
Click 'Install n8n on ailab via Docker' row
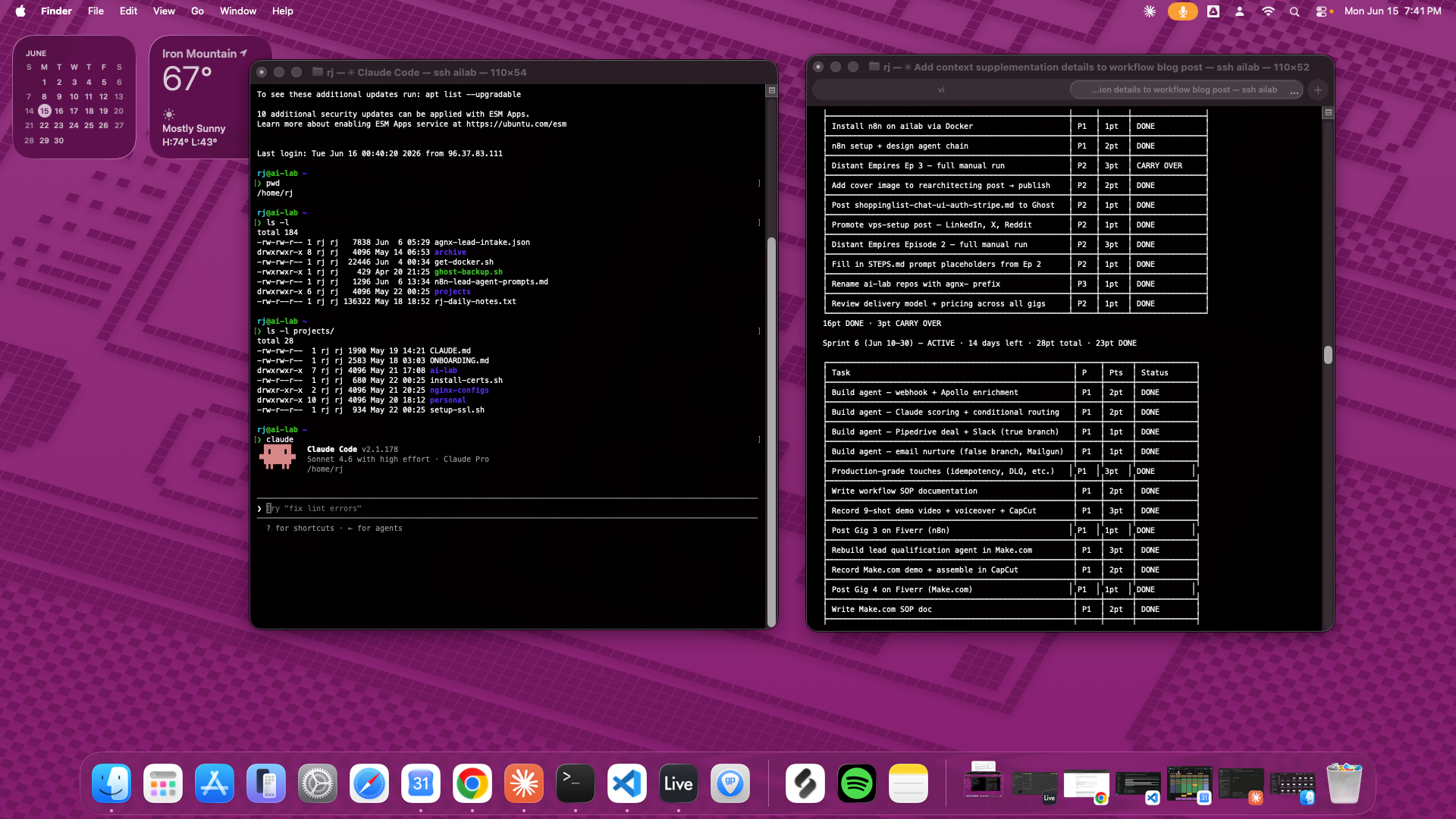[x=1015, y=126]
